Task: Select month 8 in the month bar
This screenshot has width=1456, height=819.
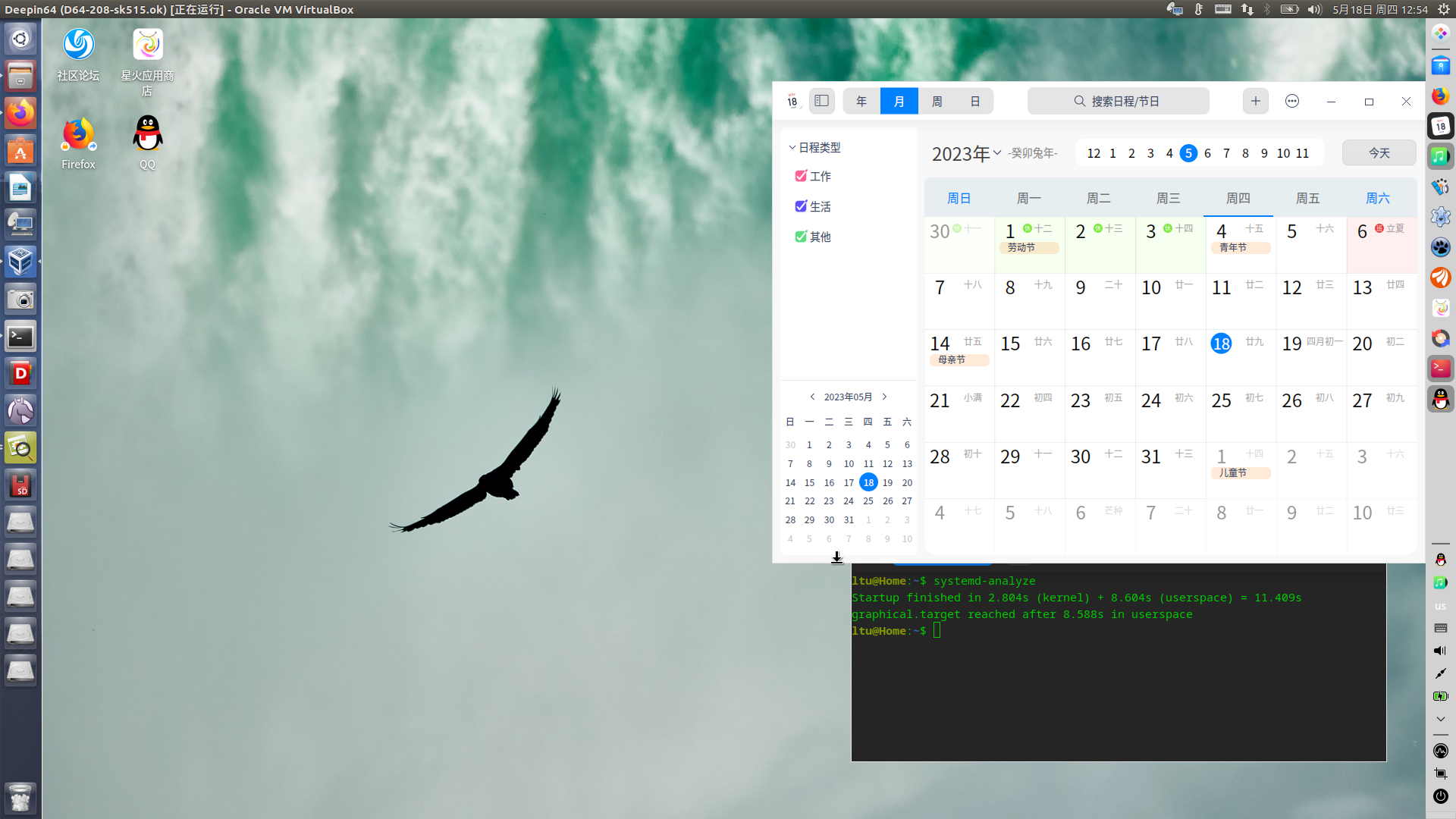Action: [x=1245, y=153]
